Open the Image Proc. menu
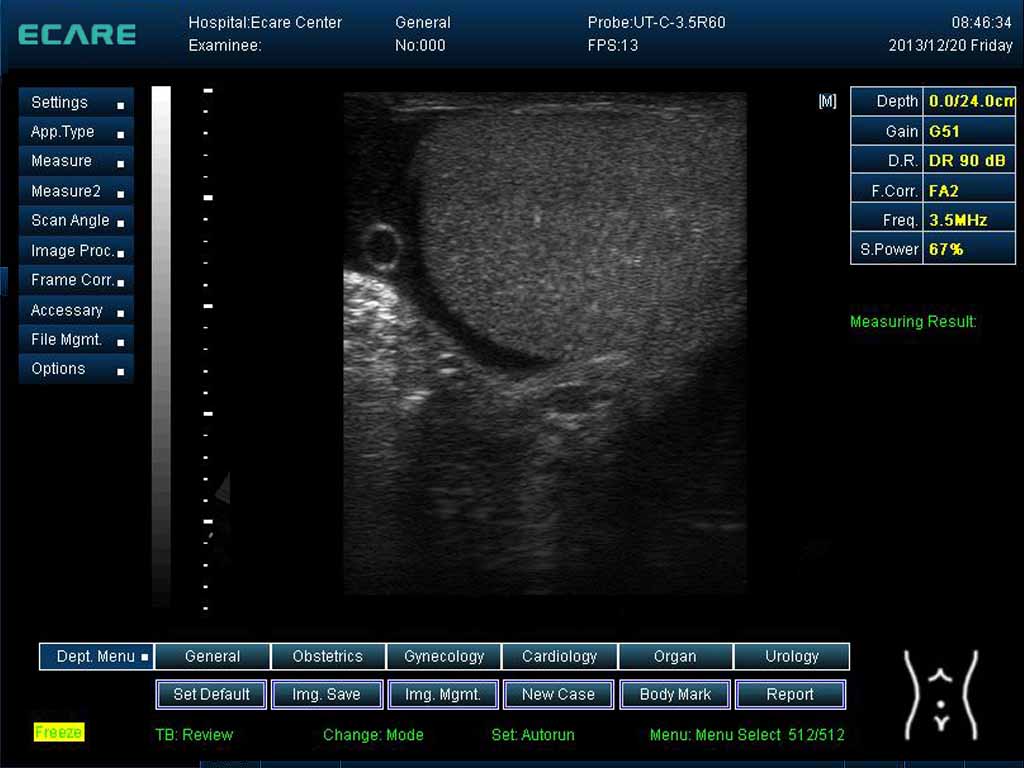Viewport: 1024px width, 768px height. click(x=76, y=251)
